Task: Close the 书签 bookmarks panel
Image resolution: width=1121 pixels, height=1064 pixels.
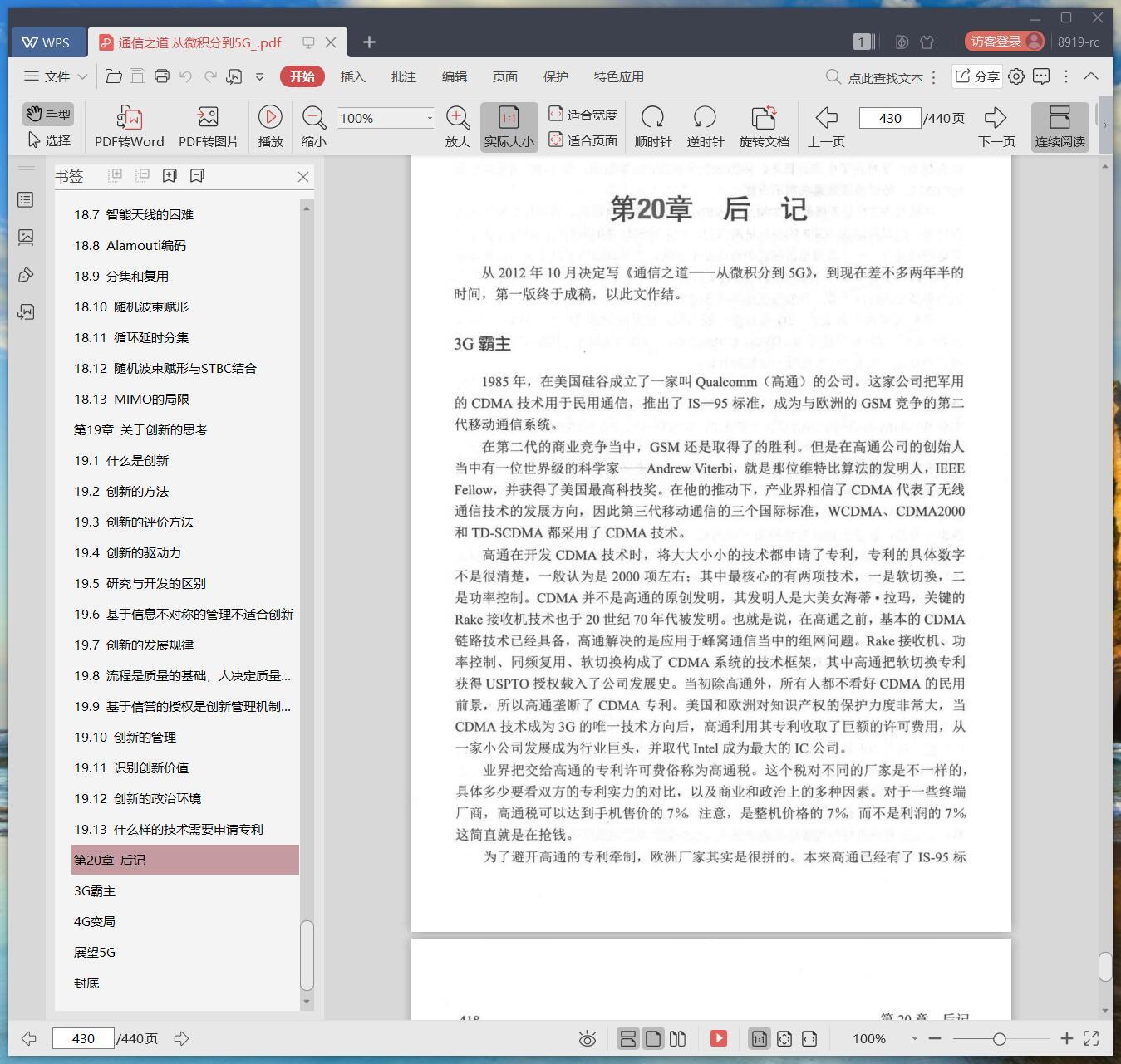Action: click(303, 176)
